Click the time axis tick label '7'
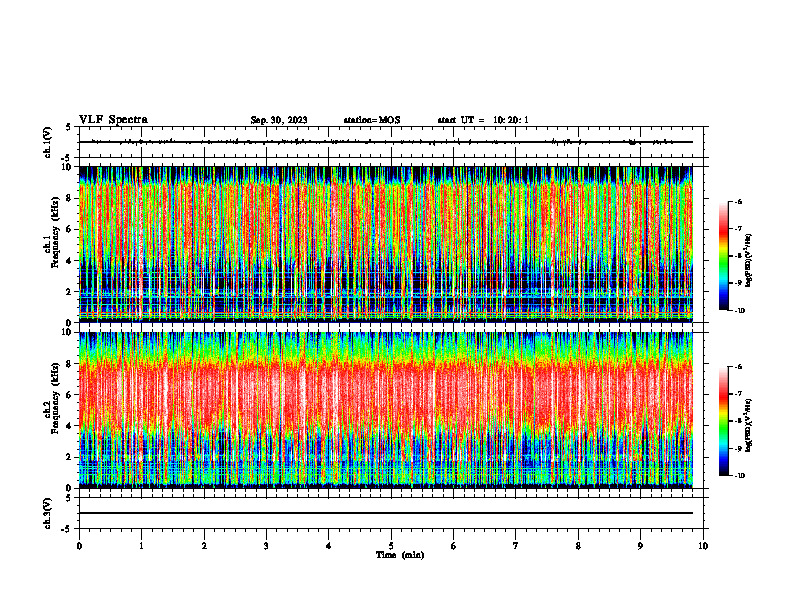 click(516, 546)
